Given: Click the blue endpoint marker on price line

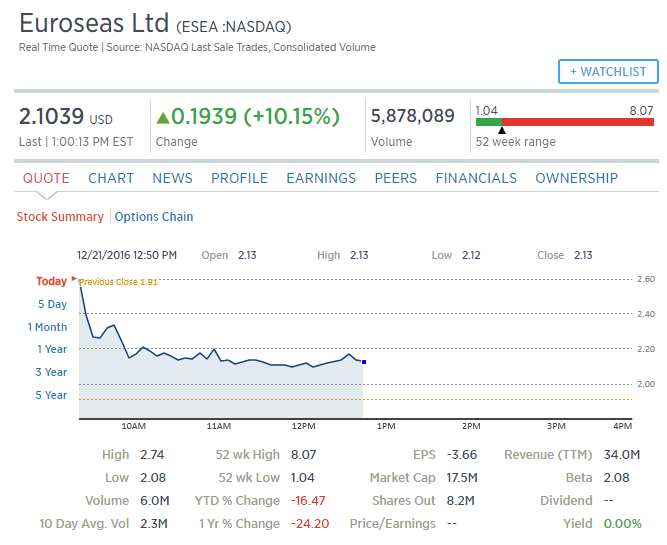Looking at the screenshot, I should click(x=364, y=362).
